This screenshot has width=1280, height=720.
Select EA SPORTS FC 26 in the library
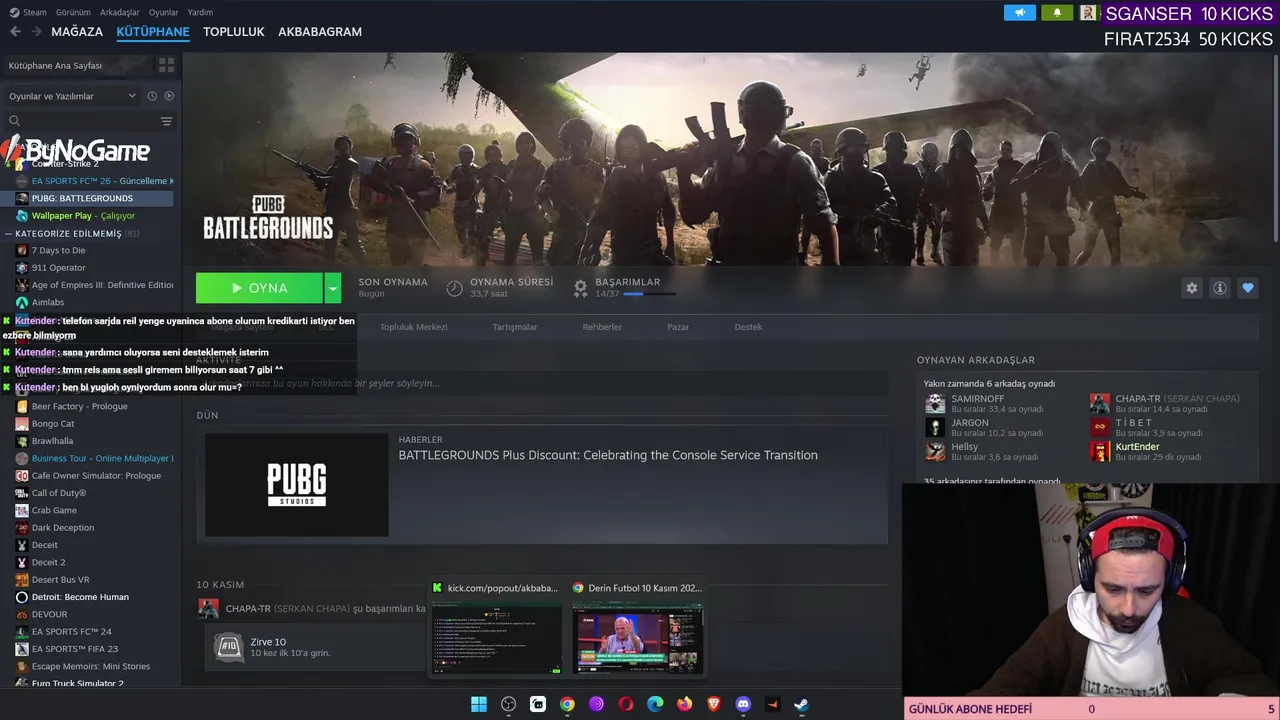tap(86, 181)
